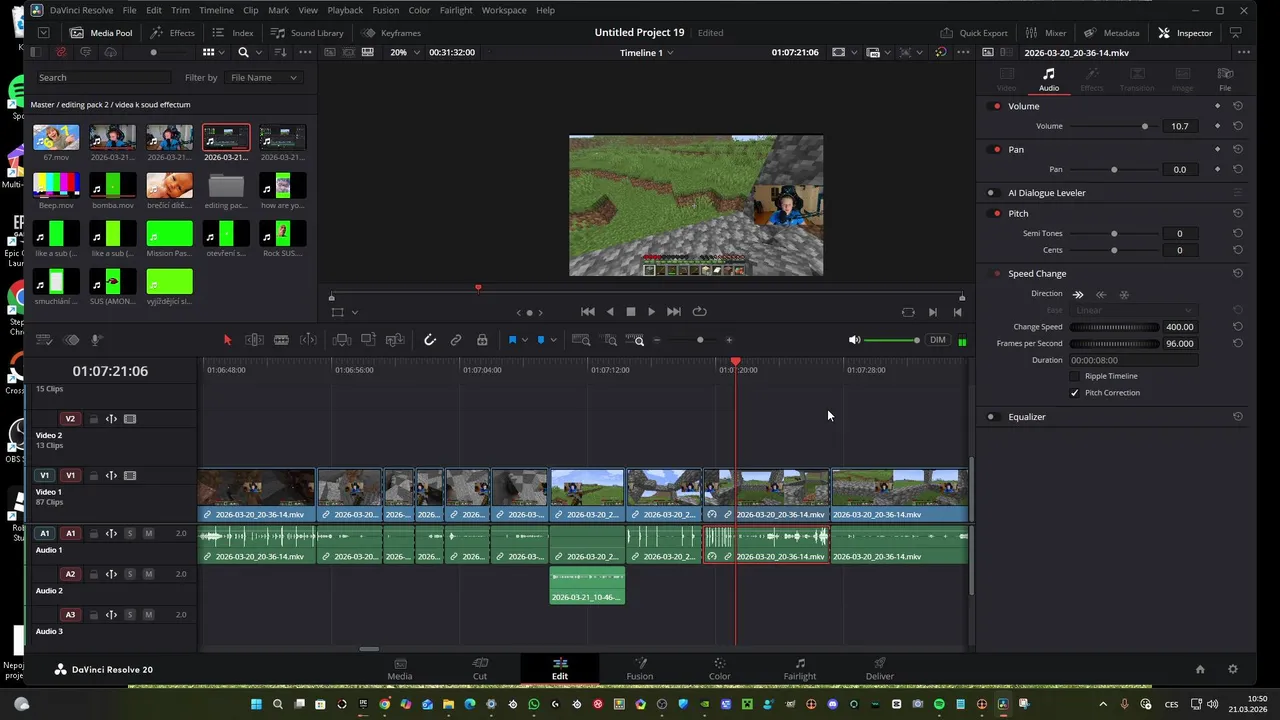1280x720 pixels.
Task: Disable the Volume section toggle
Action: coord(996,106)
